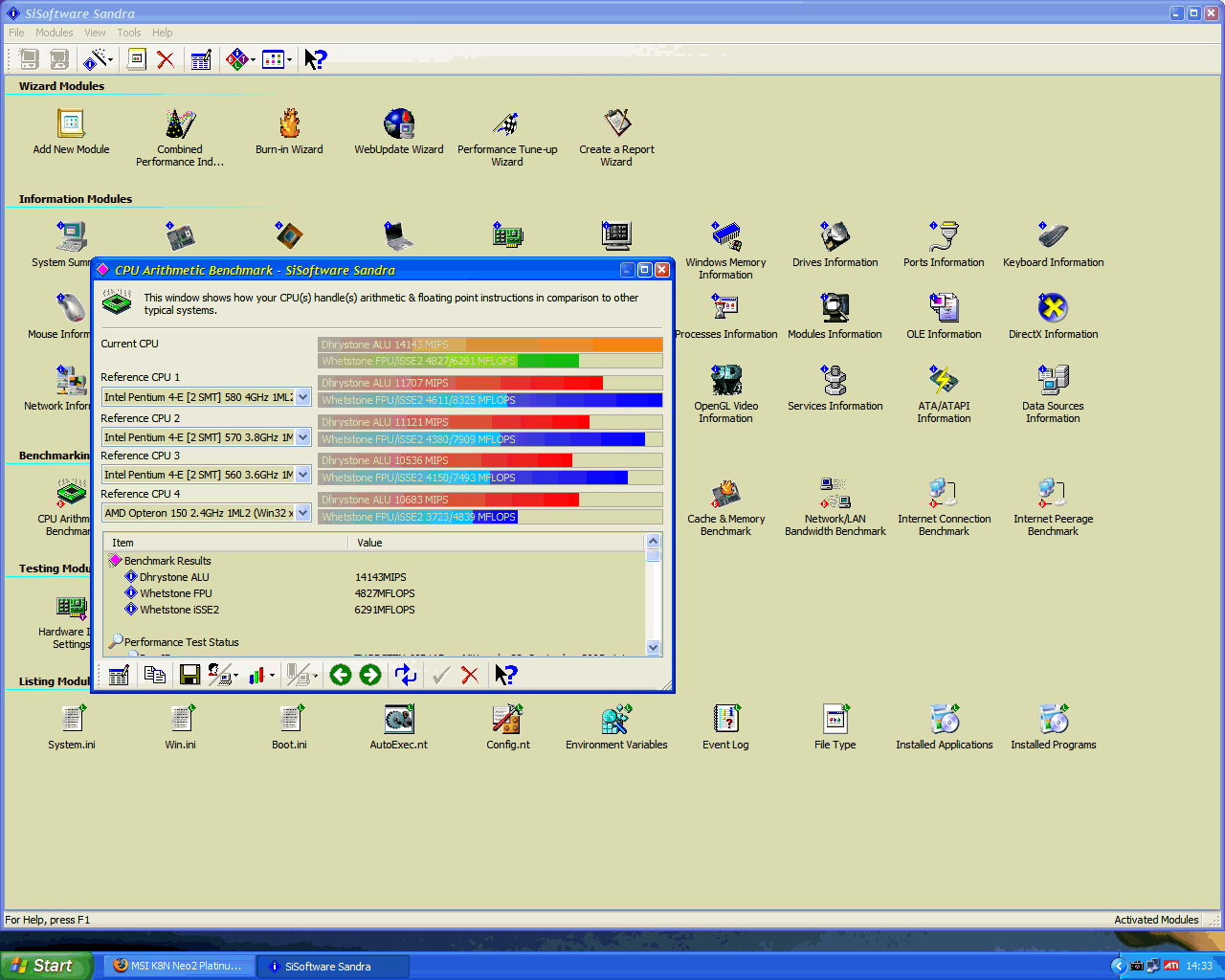Open the View menu
This screenshot has height=980, width=1225.
tap(95, 33)
